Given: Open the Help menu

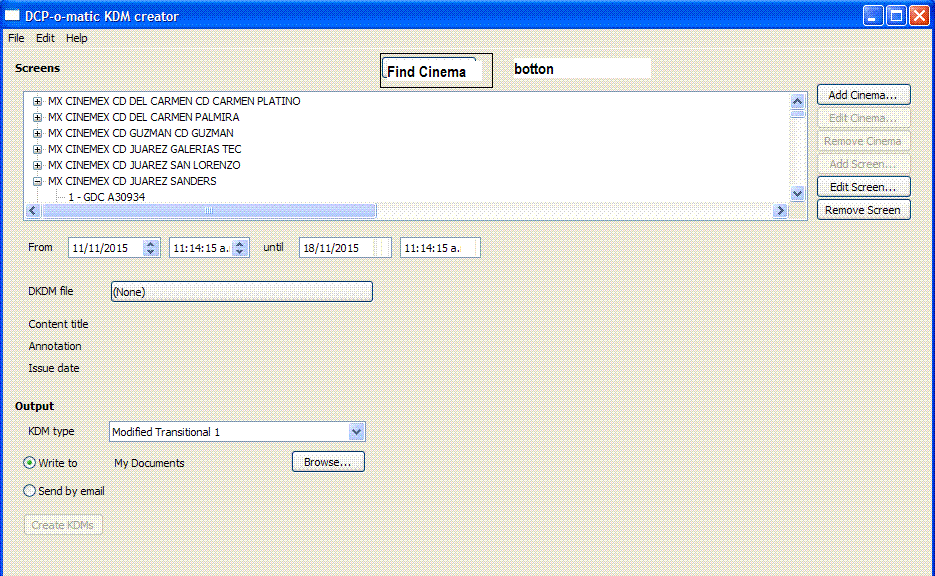Looking at the screenshot, I should [x=77, y=38].
